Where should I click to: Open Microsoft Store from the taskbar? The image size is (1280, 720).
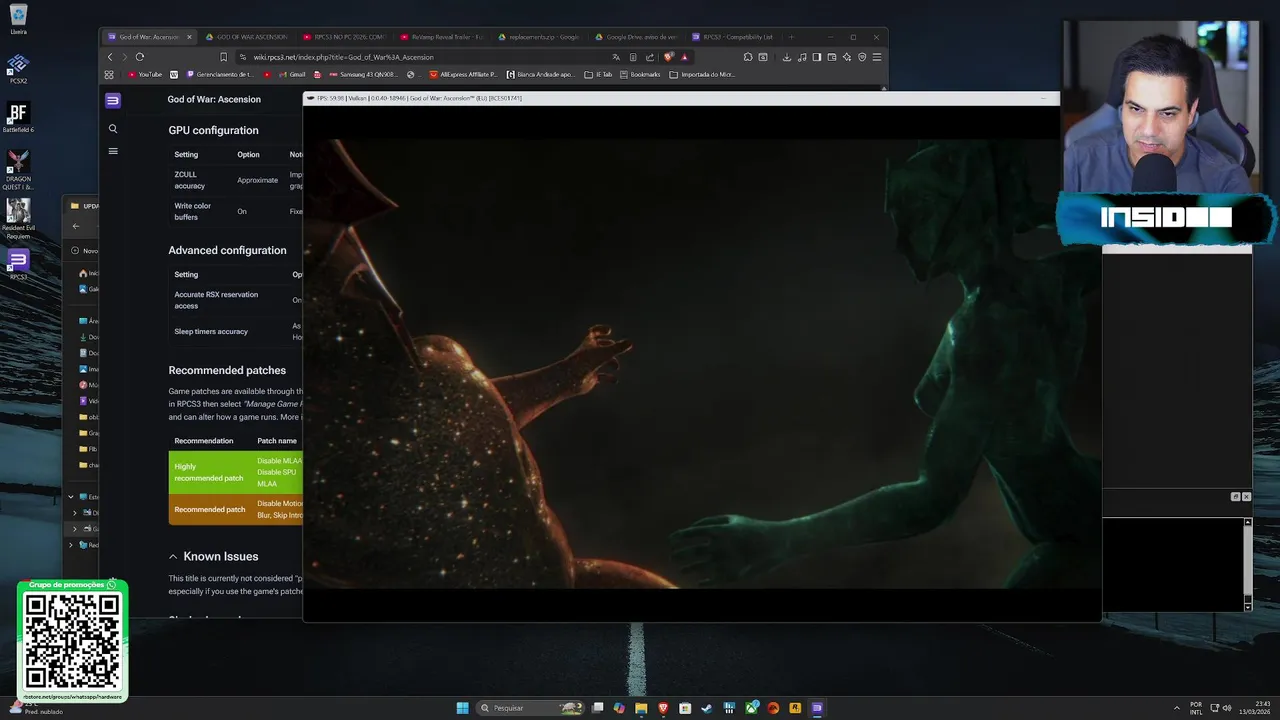[x=685, y=708]
